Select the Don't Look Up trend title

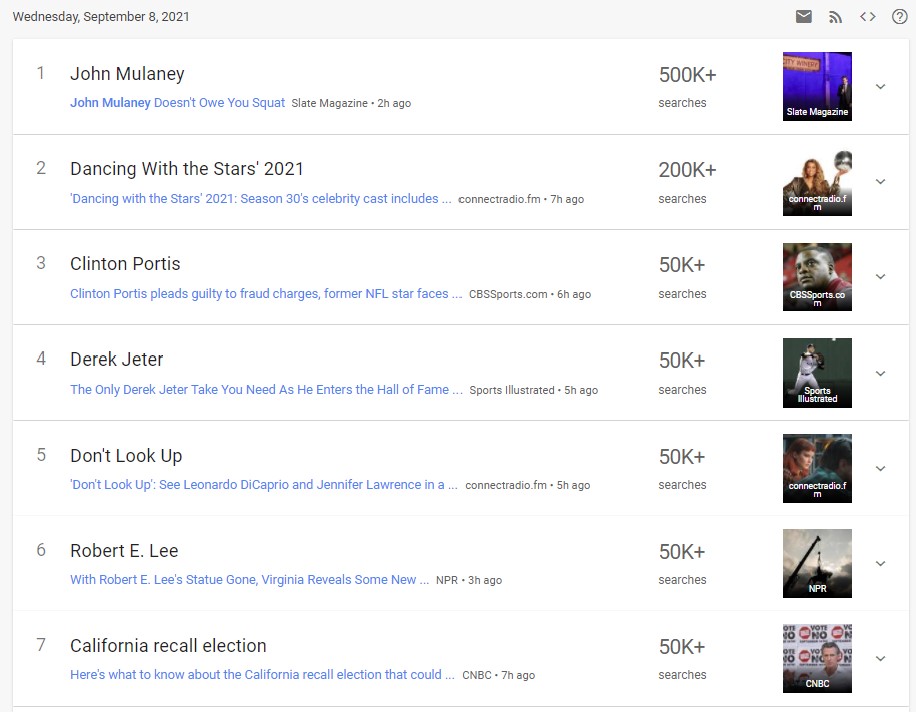click(126, 456)
